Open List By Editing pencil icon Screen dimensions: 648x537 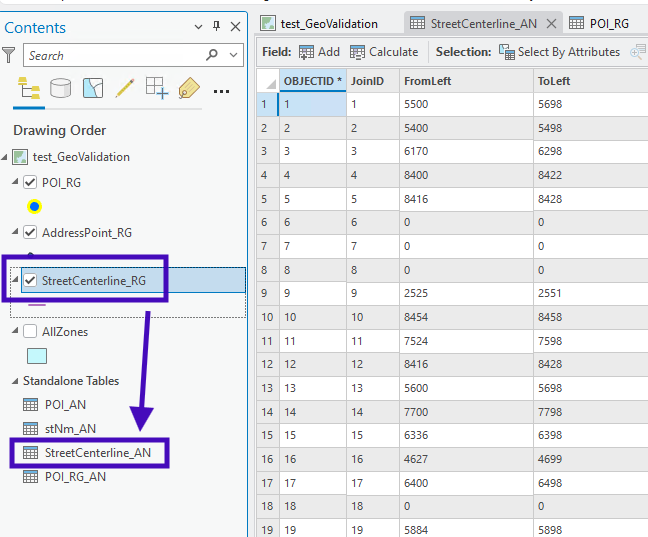(x=125, y=90)
